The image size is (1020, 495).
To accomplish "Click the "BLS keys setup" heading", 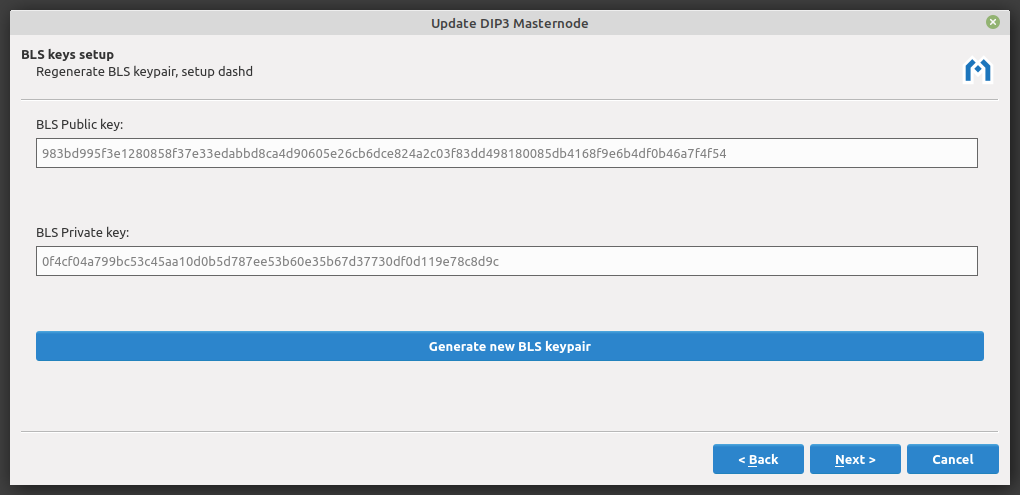I will coord(67,54).
